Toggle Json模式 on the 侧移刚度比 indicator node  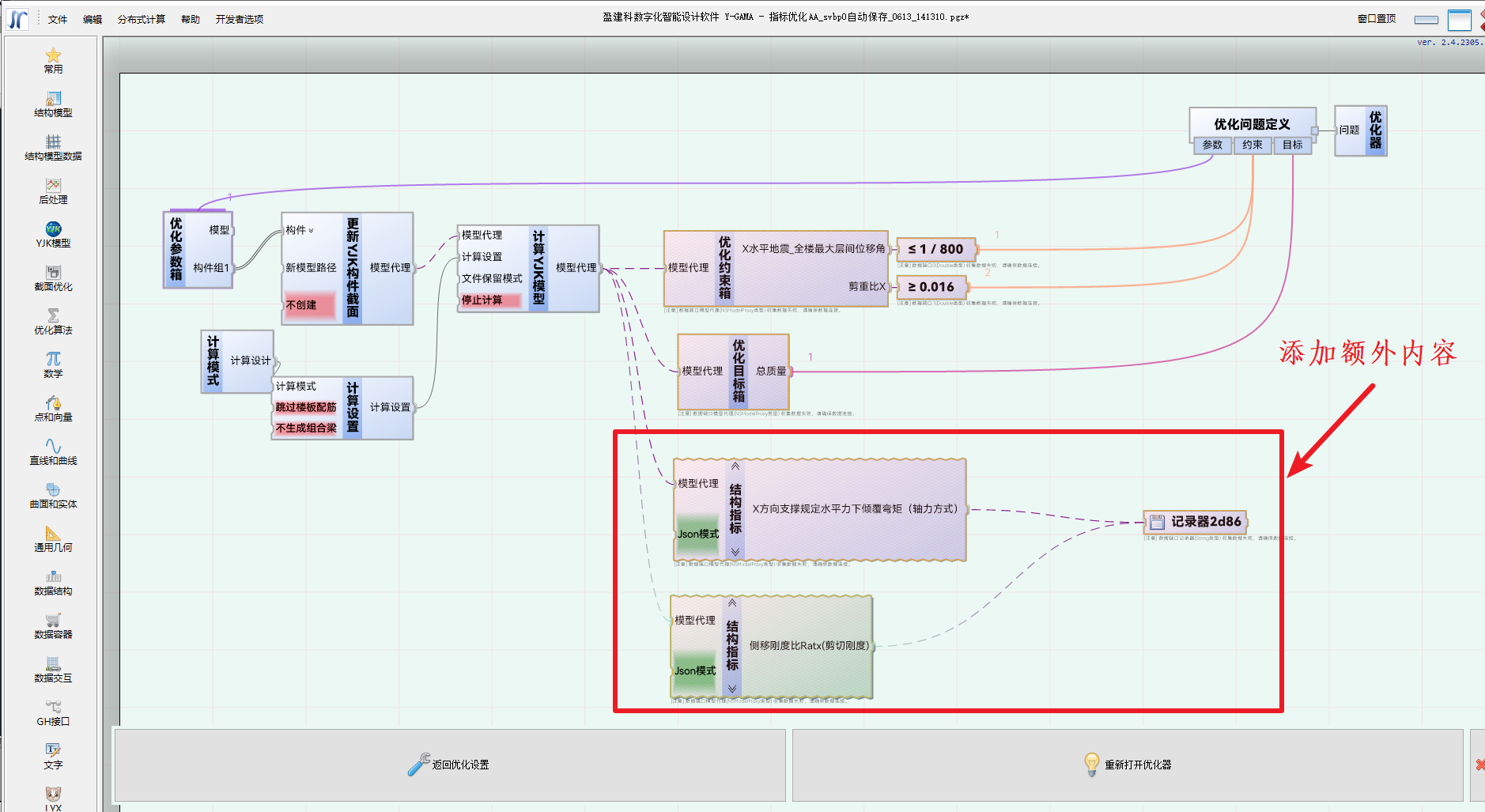[695, 670]
